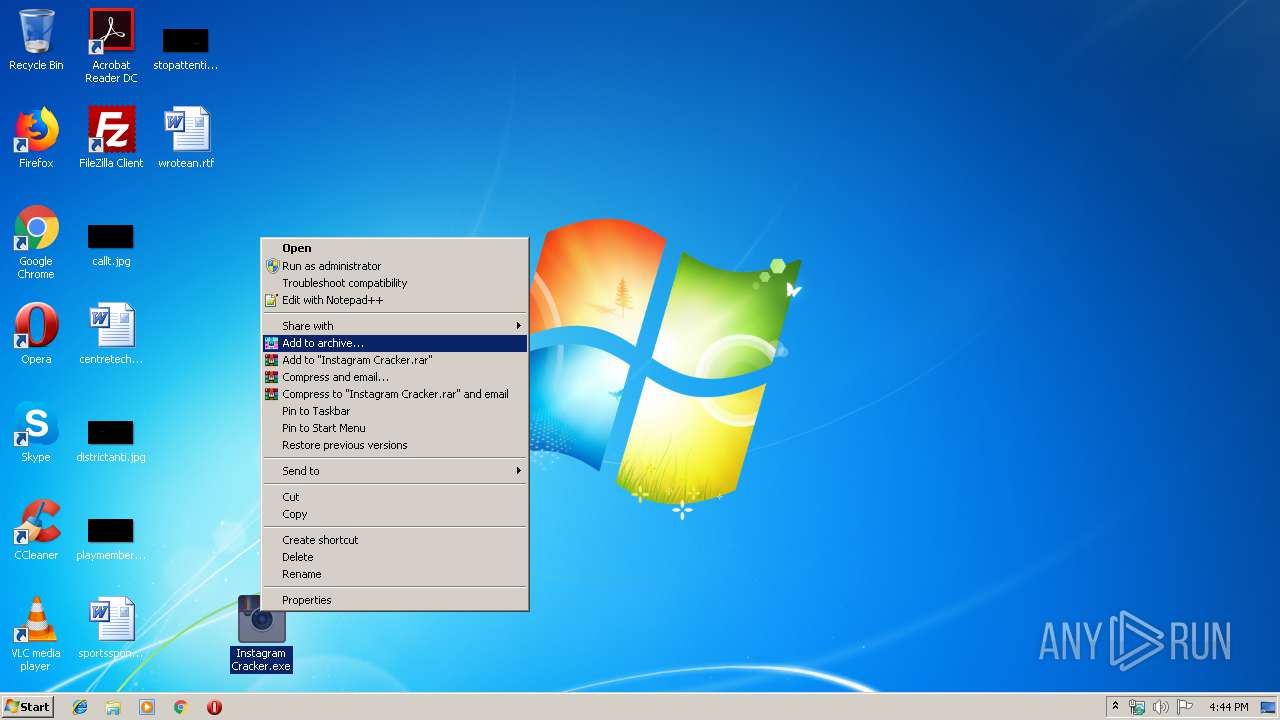Viewport: 1280px width, 720px height.
Task: Click the volume speaker tray icon
Action: click(x=1161, y=707)
